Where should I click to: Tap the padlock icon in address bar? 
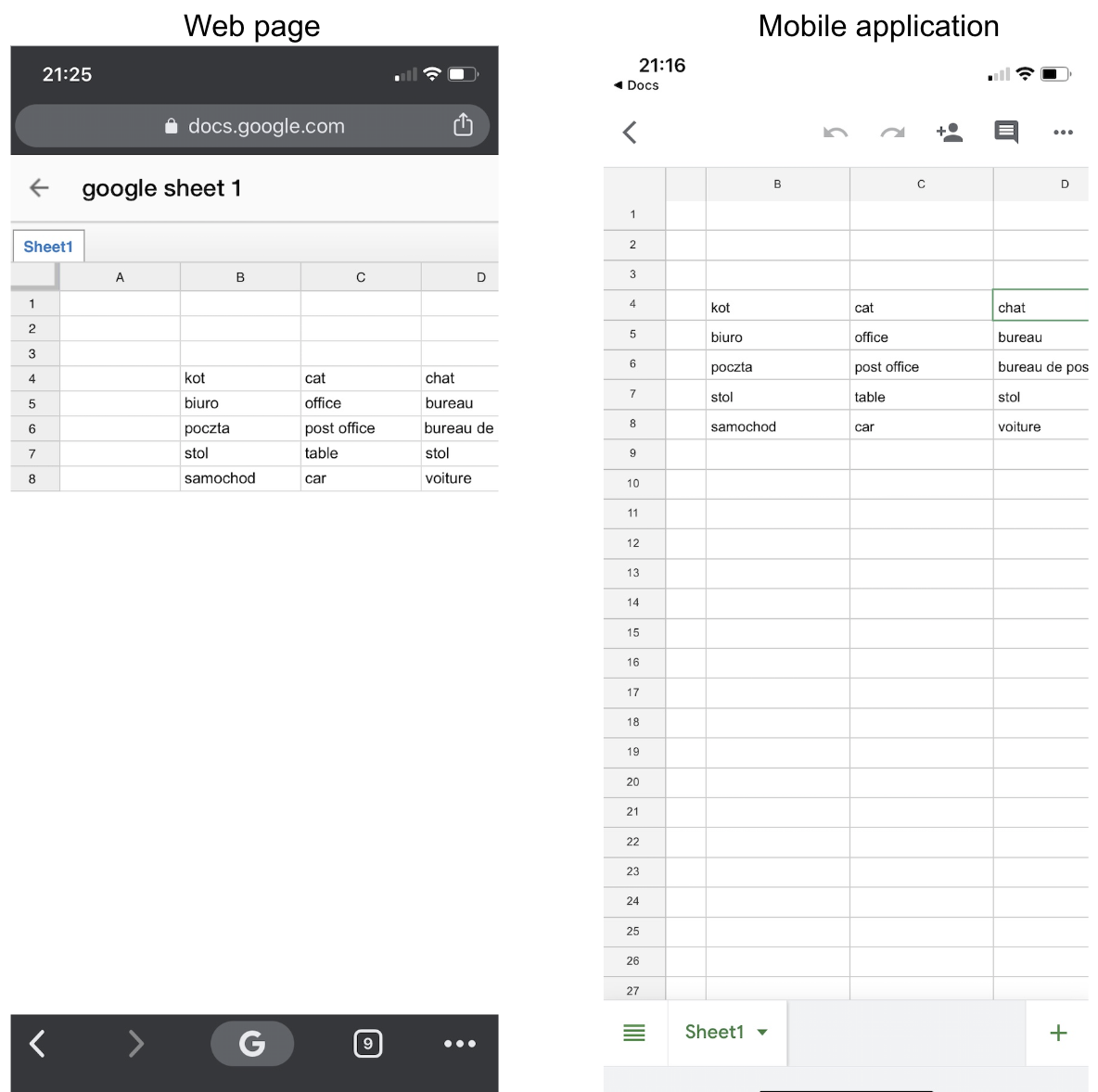coord(171,126)
